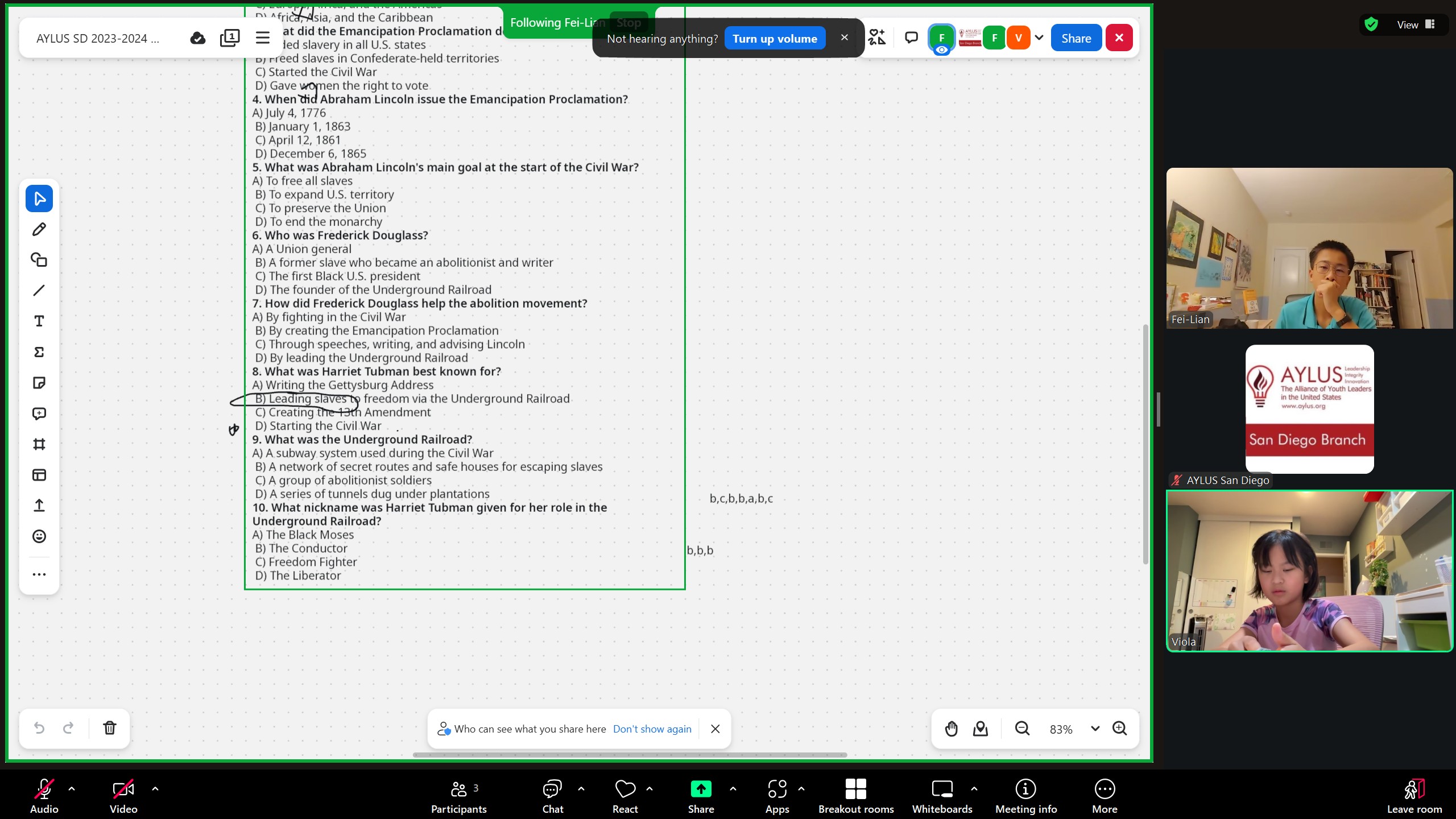The height and width of the screenshot is (819, 1456).
Task: Open the Templates tool
Action: pos(39,475)
